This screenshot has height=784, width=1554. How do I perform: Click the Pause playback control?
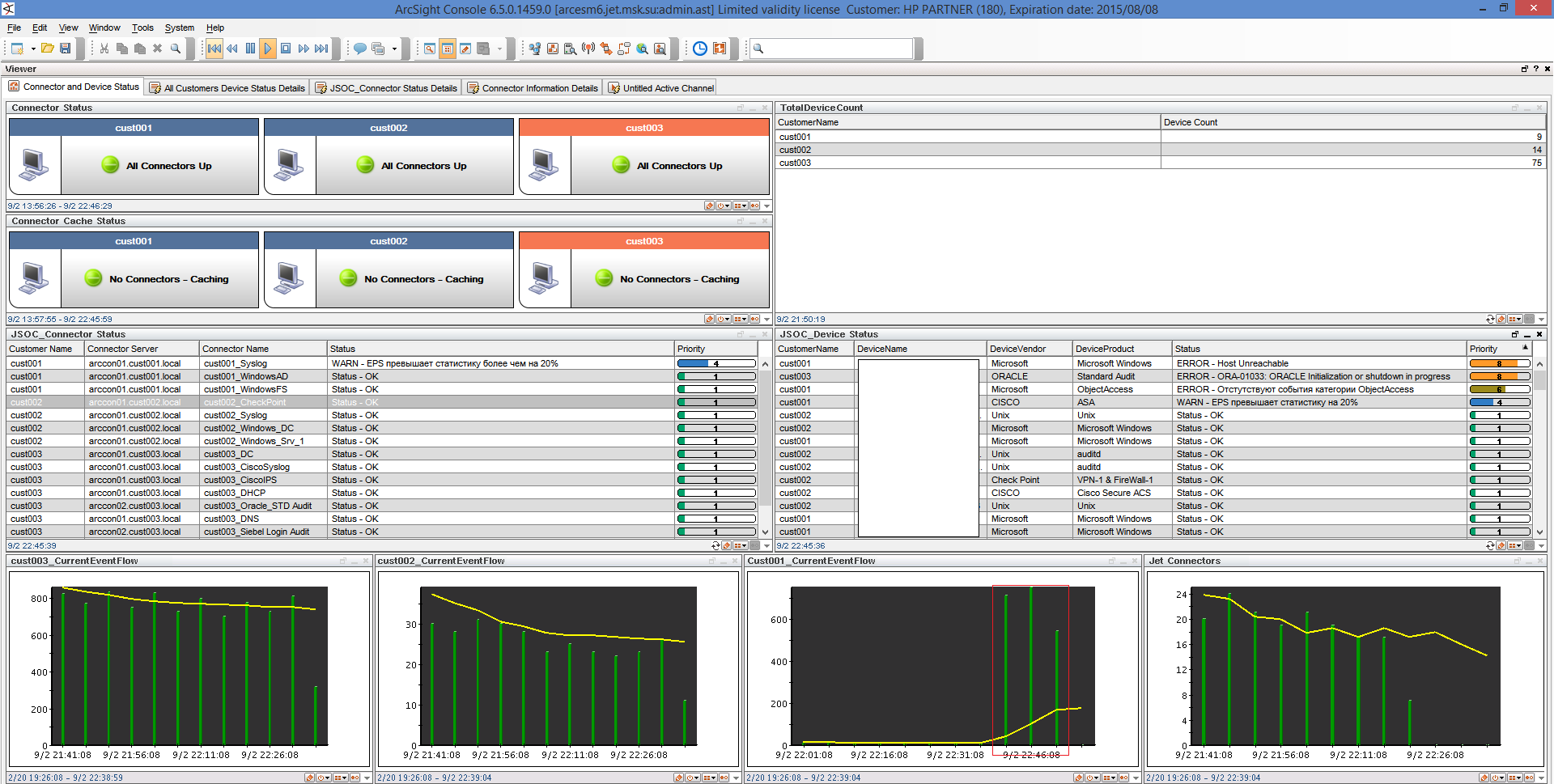tap(250, 49)
